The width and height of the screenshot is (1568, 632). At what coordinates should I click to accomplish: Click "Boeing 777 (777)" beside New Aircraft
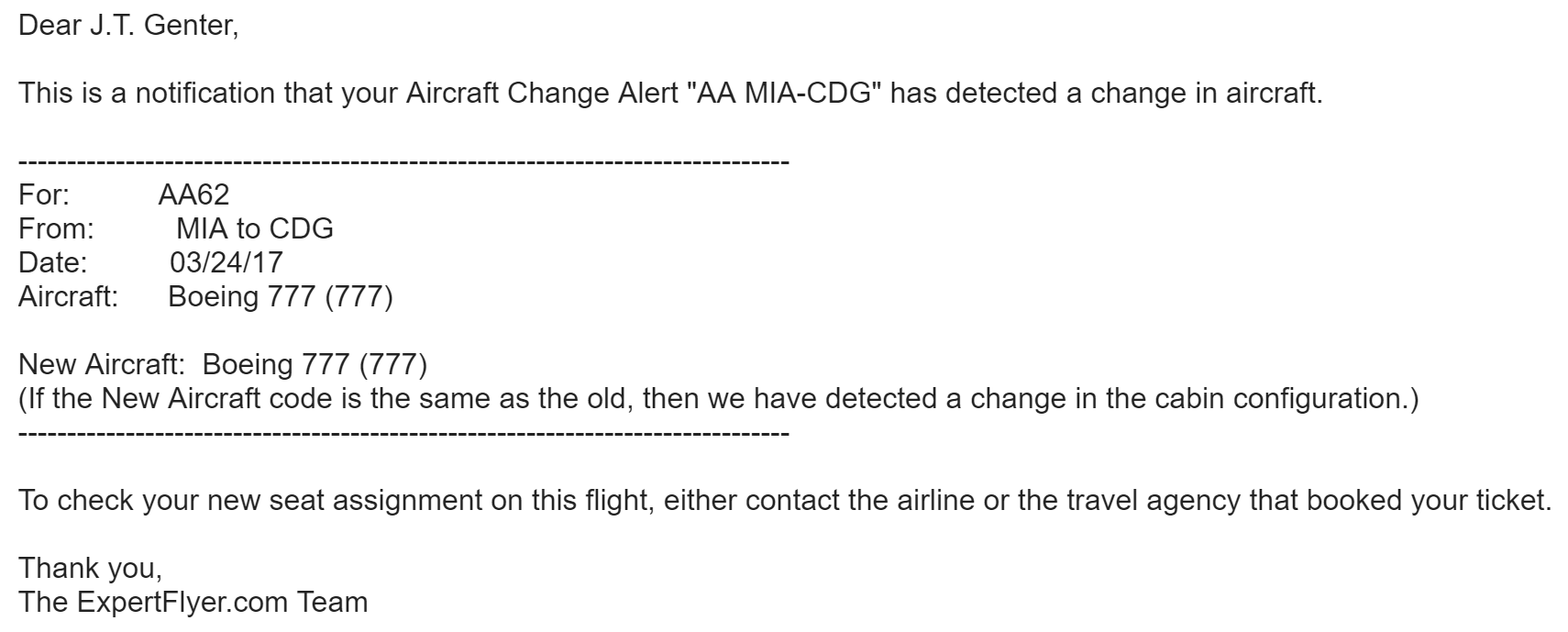click(315, 364)
